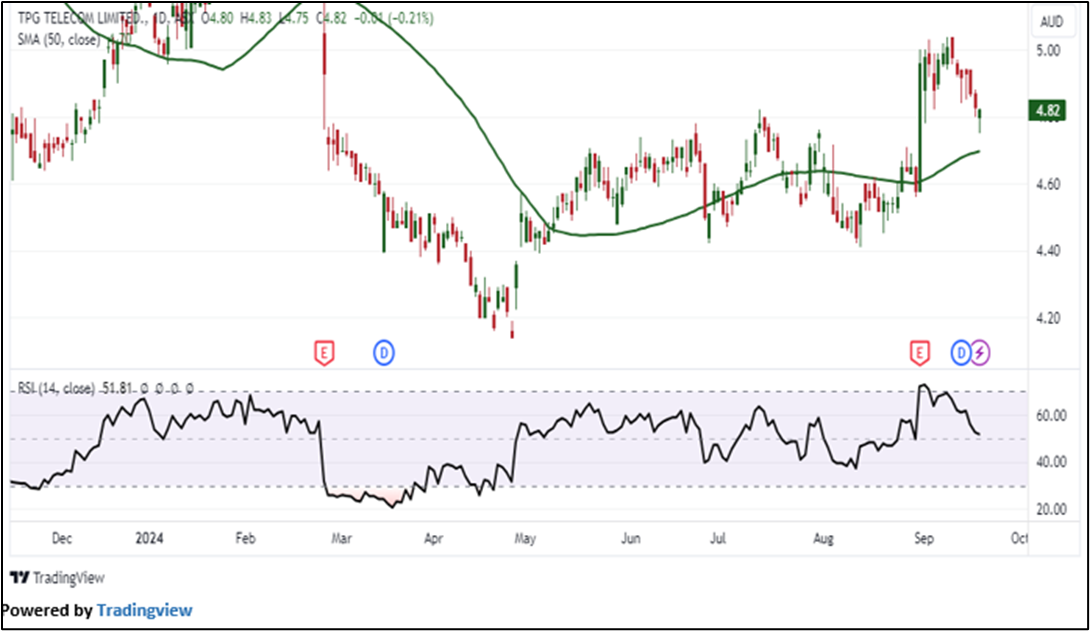Click the RSI value 51.81
Viewport: 1090px width, 631px height.
coord(117,388)
